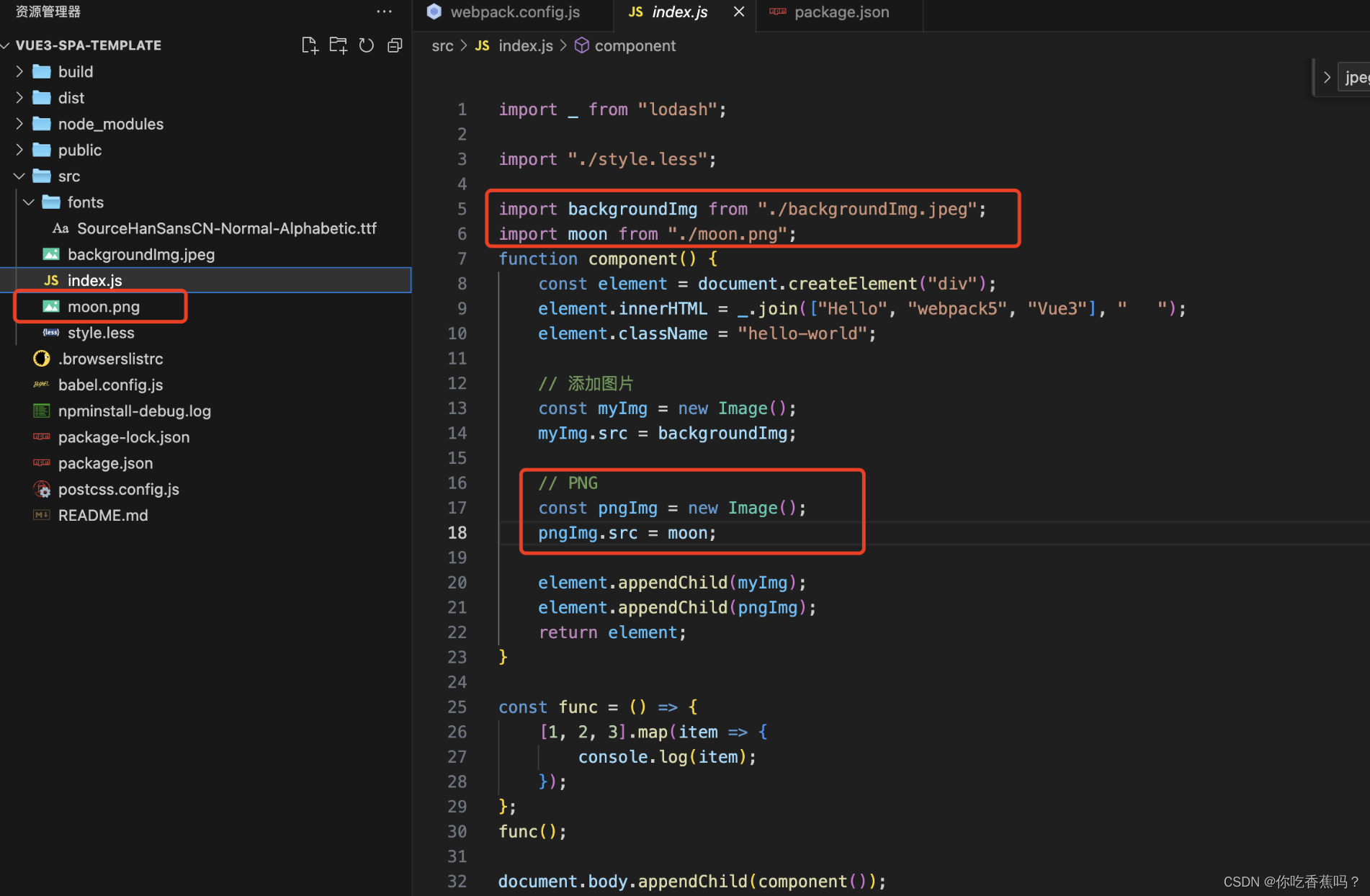Image resolution: width=1370 pixels, height=896 pixels.
Task: Click on 'myImg.src = backgroundImg;' line
Action: 667,434
